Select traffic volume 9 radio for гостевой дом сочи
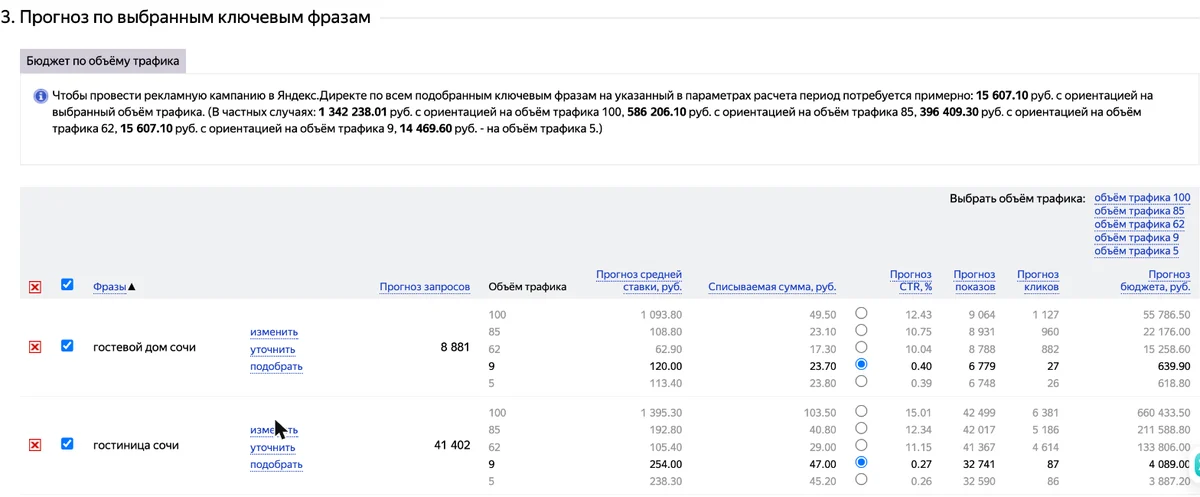Screen dimensions: 1200x497 [861, 365]
